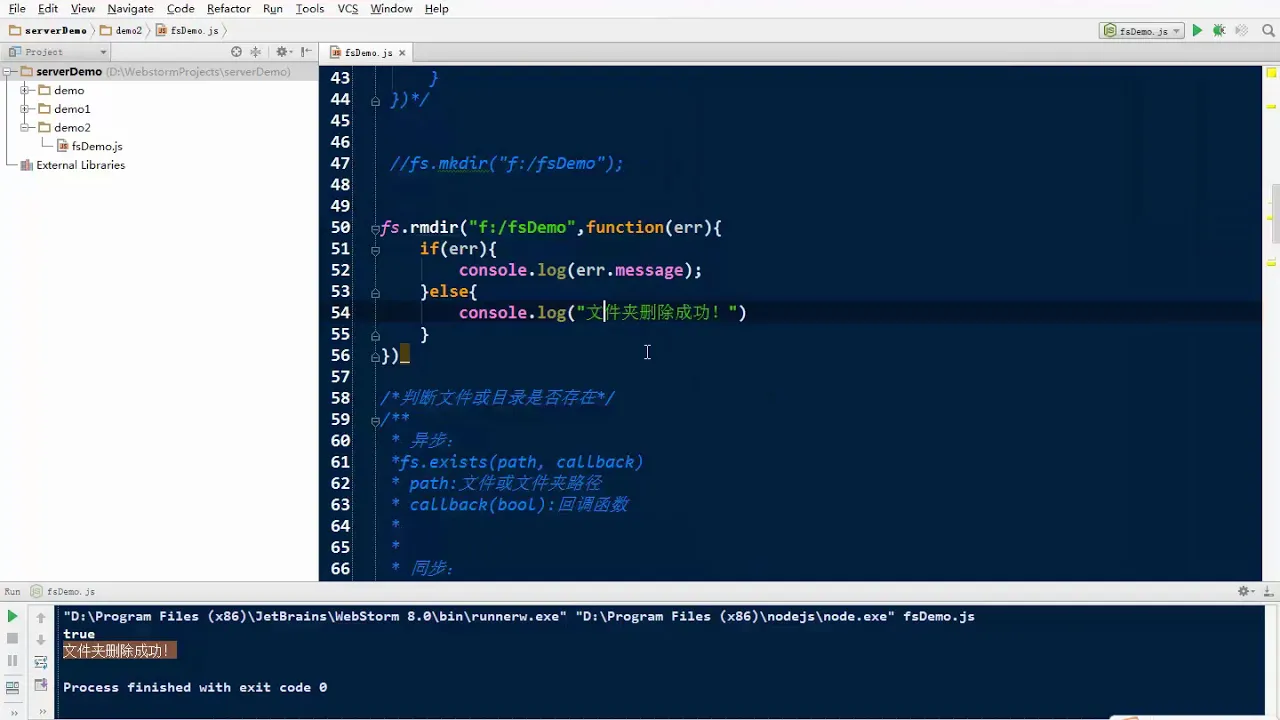Click Down the stack trace arrow
Screen dimensions: 1280x720
41,638
